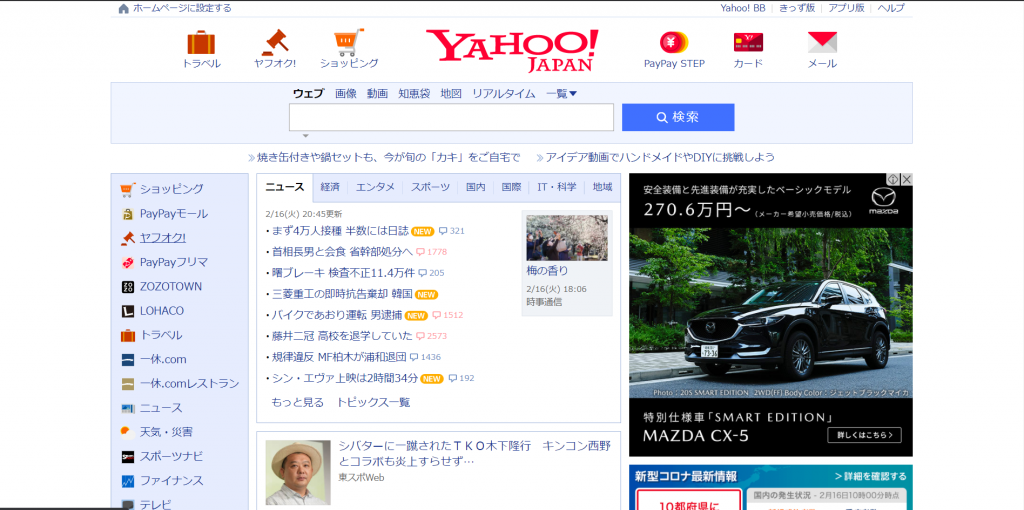Click the Ikyu.com sidebar icon
1024x510 pixels.
tap(127, 360)
